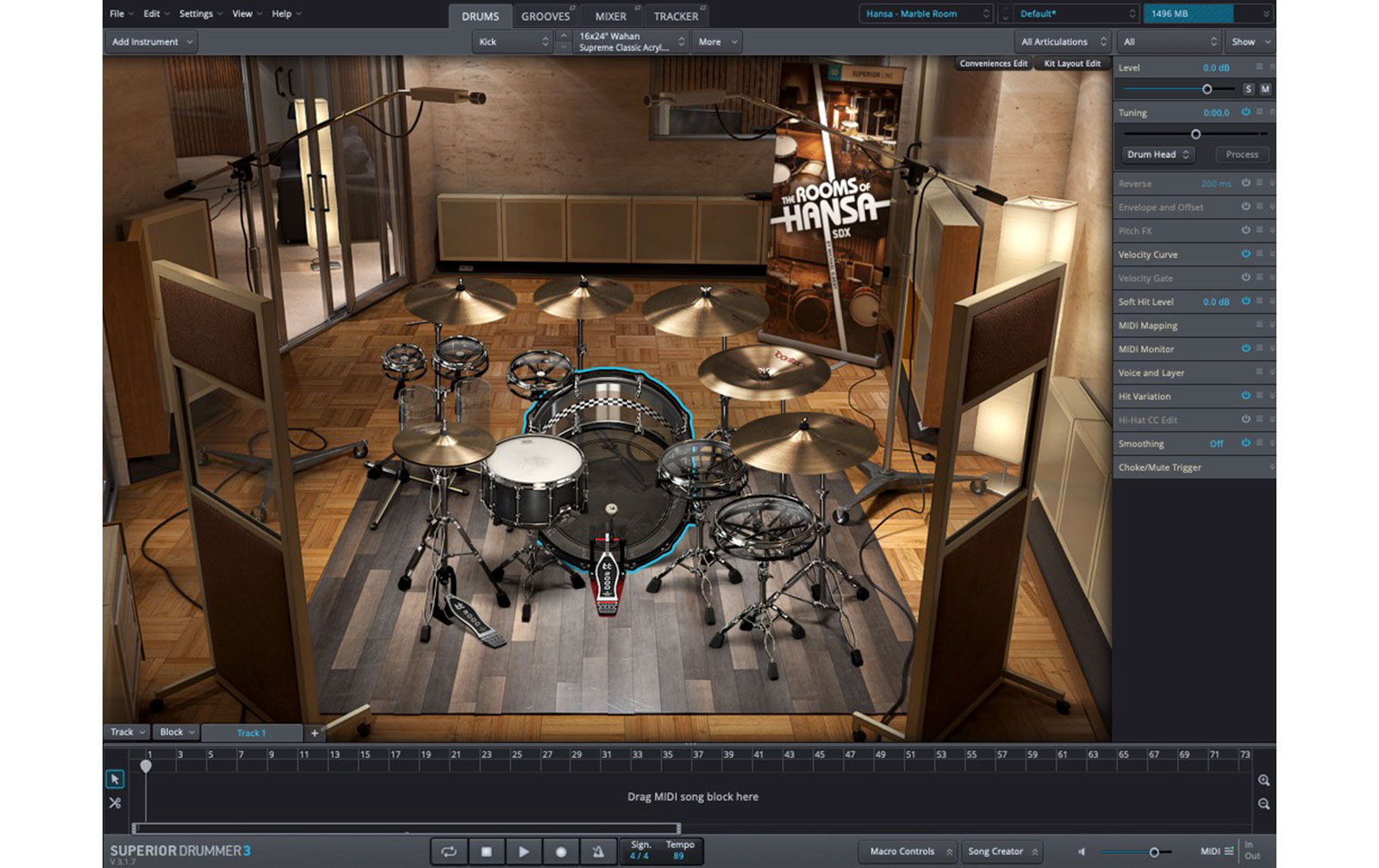Viewport: 1379px width, 868px height.
Task: Adjust the Level slider handle
Action: pos(1207,89)
